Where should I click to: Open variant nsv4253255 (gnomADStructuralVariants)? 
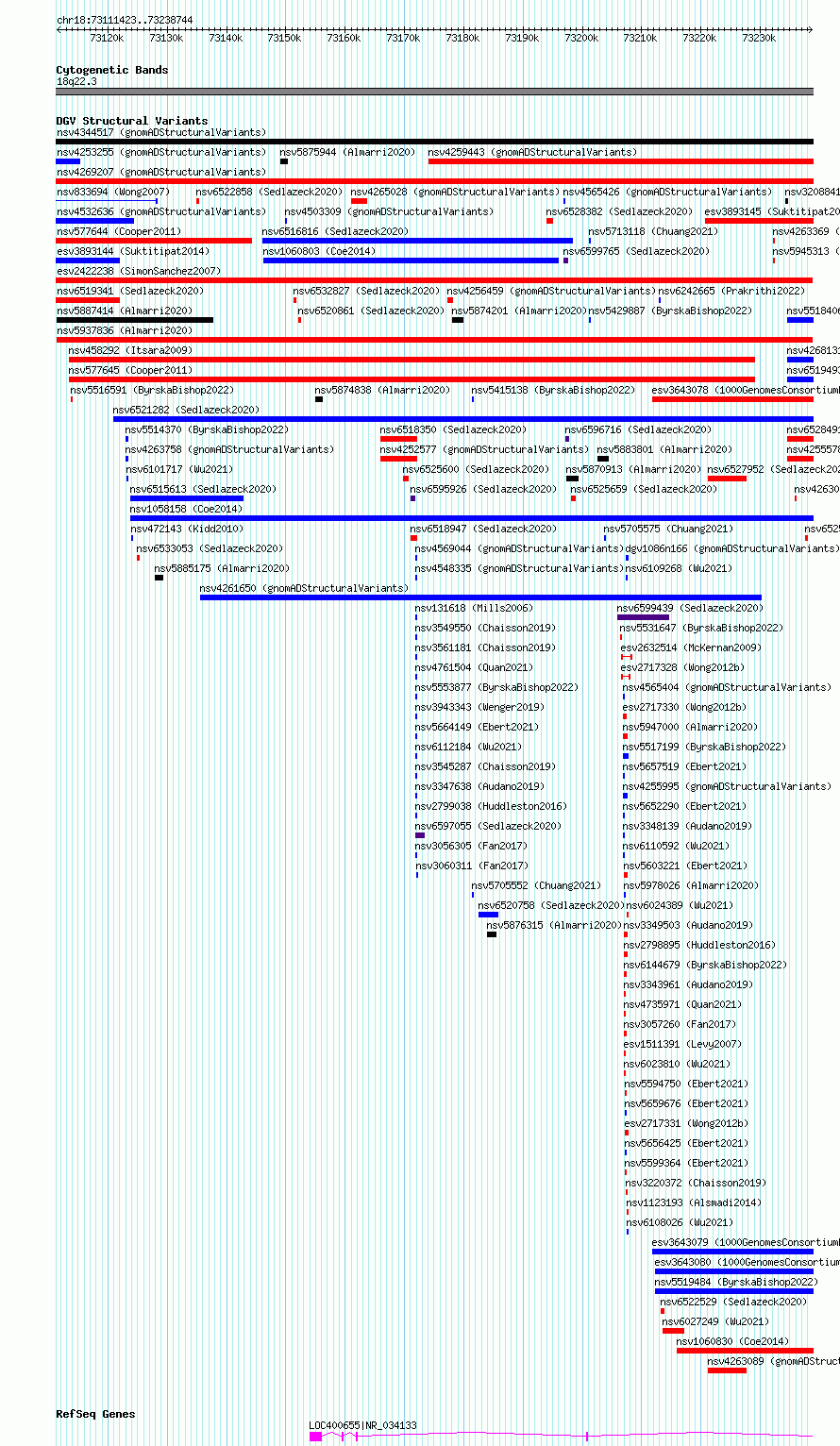click(x=161, y=152)
